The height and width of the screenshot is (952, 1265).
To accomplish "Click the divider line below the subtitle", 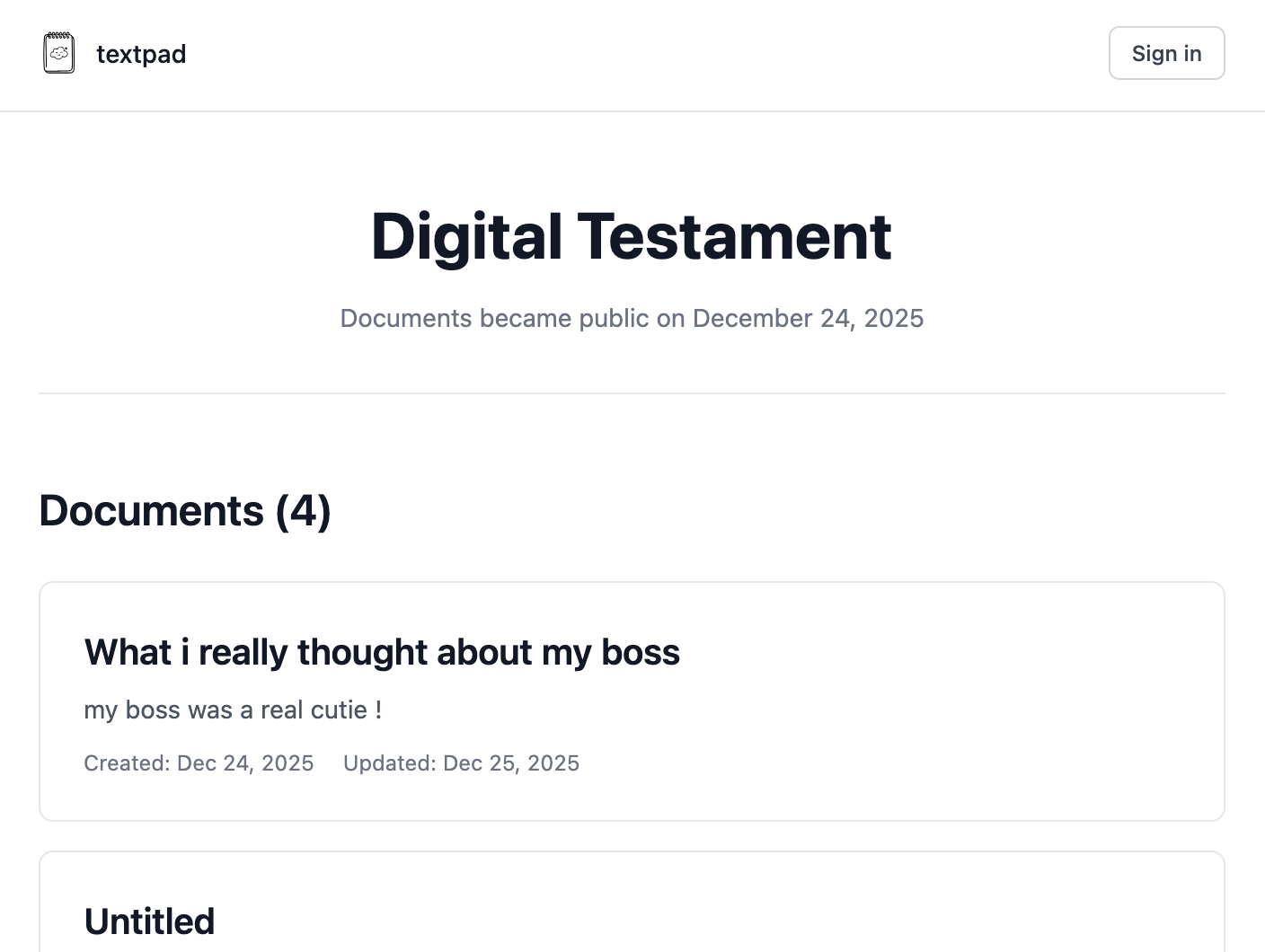I will click(632, 393).
